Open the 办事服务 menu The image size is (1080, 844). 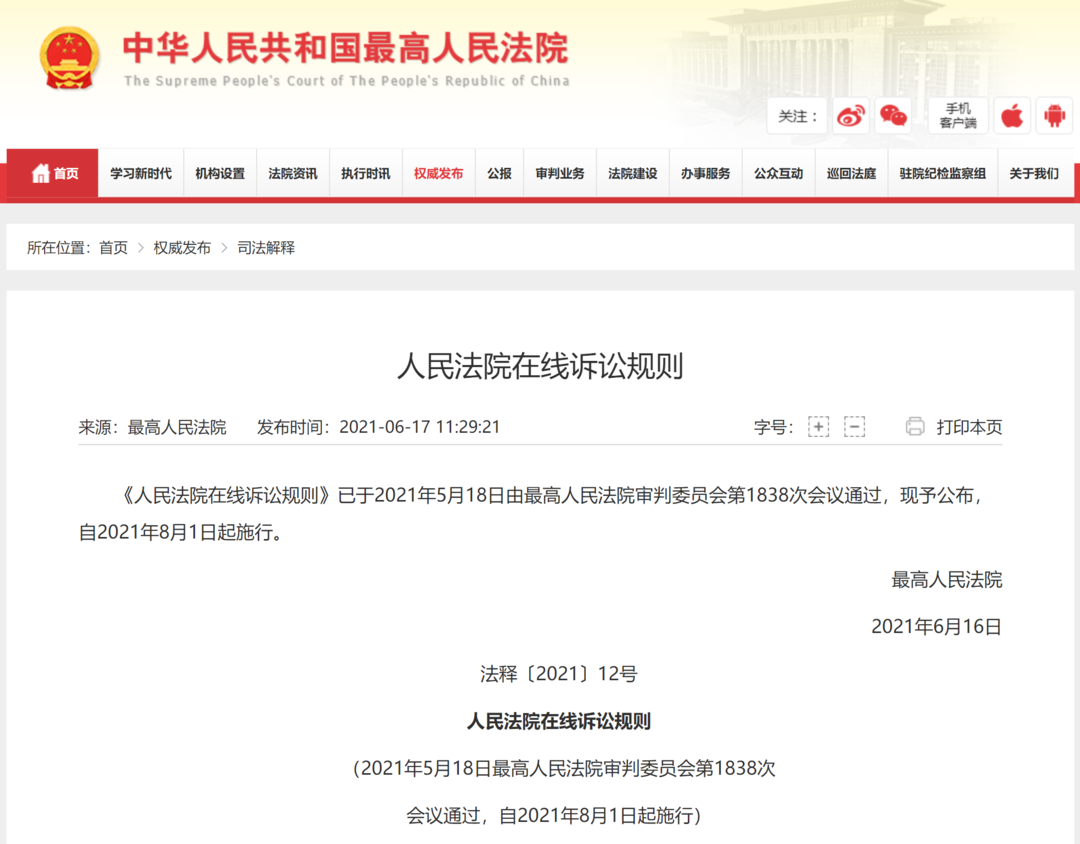click(706, 174)
